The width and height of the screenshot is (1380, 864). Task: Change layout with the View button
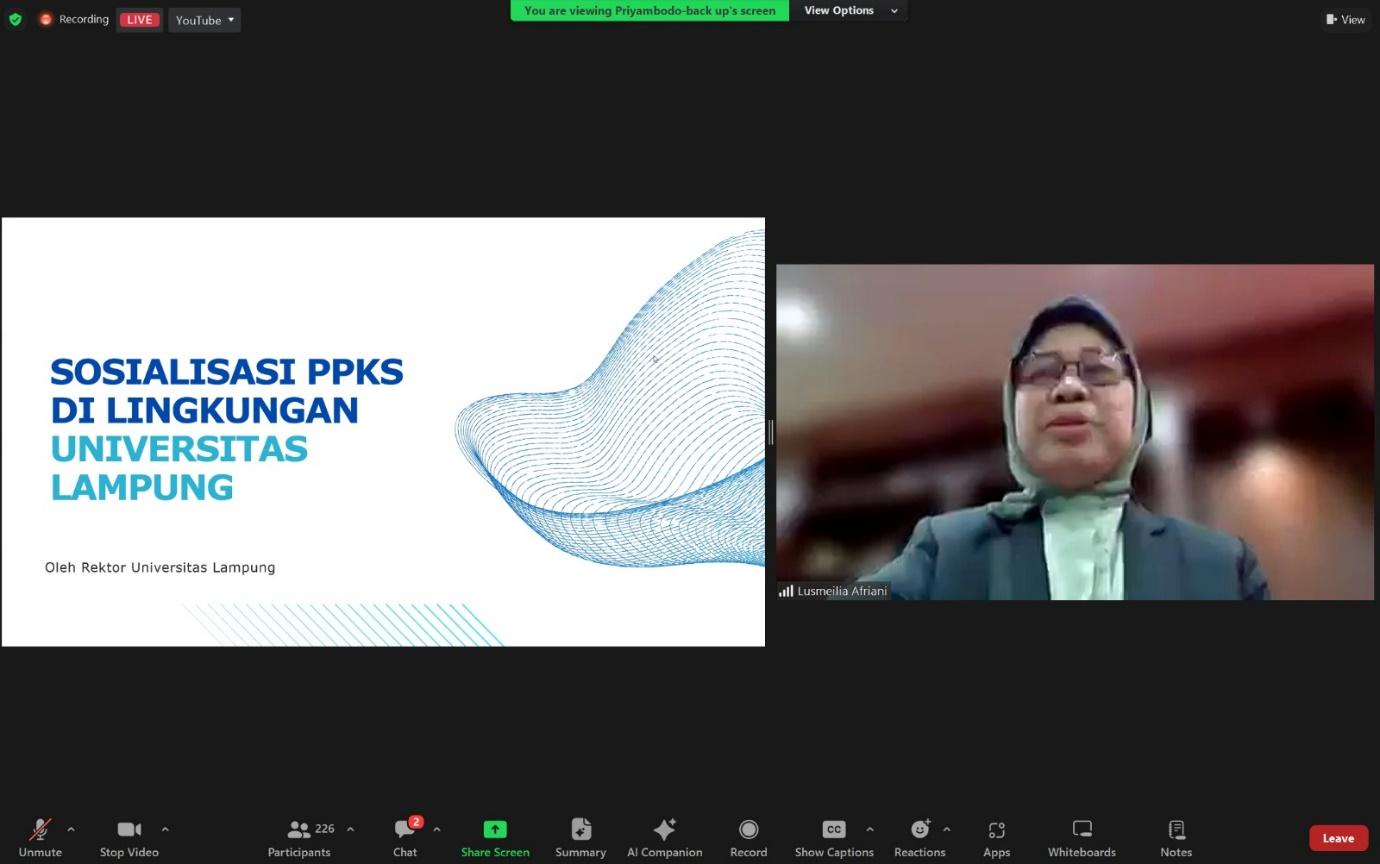click(x=1345, y=19)
